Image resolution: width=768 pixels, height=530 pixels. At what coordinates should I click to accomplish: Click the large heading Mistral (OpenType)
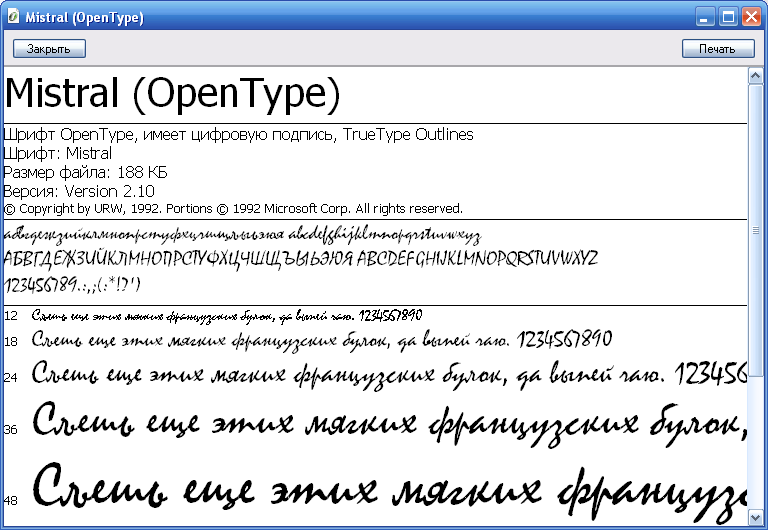(x=172, y=93)
